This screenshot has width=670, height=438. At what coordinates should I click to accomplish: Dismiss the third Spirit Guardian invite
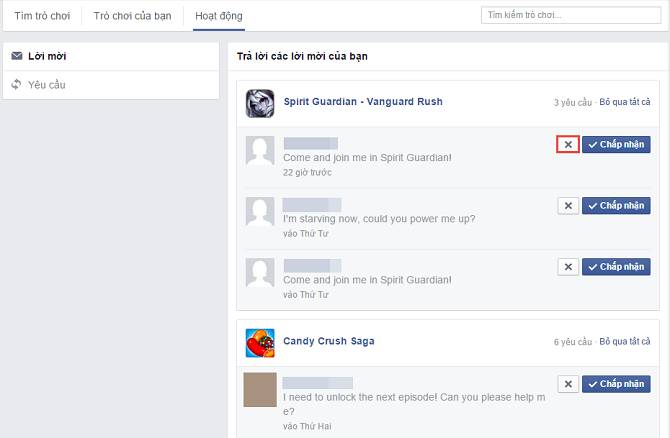568,267
